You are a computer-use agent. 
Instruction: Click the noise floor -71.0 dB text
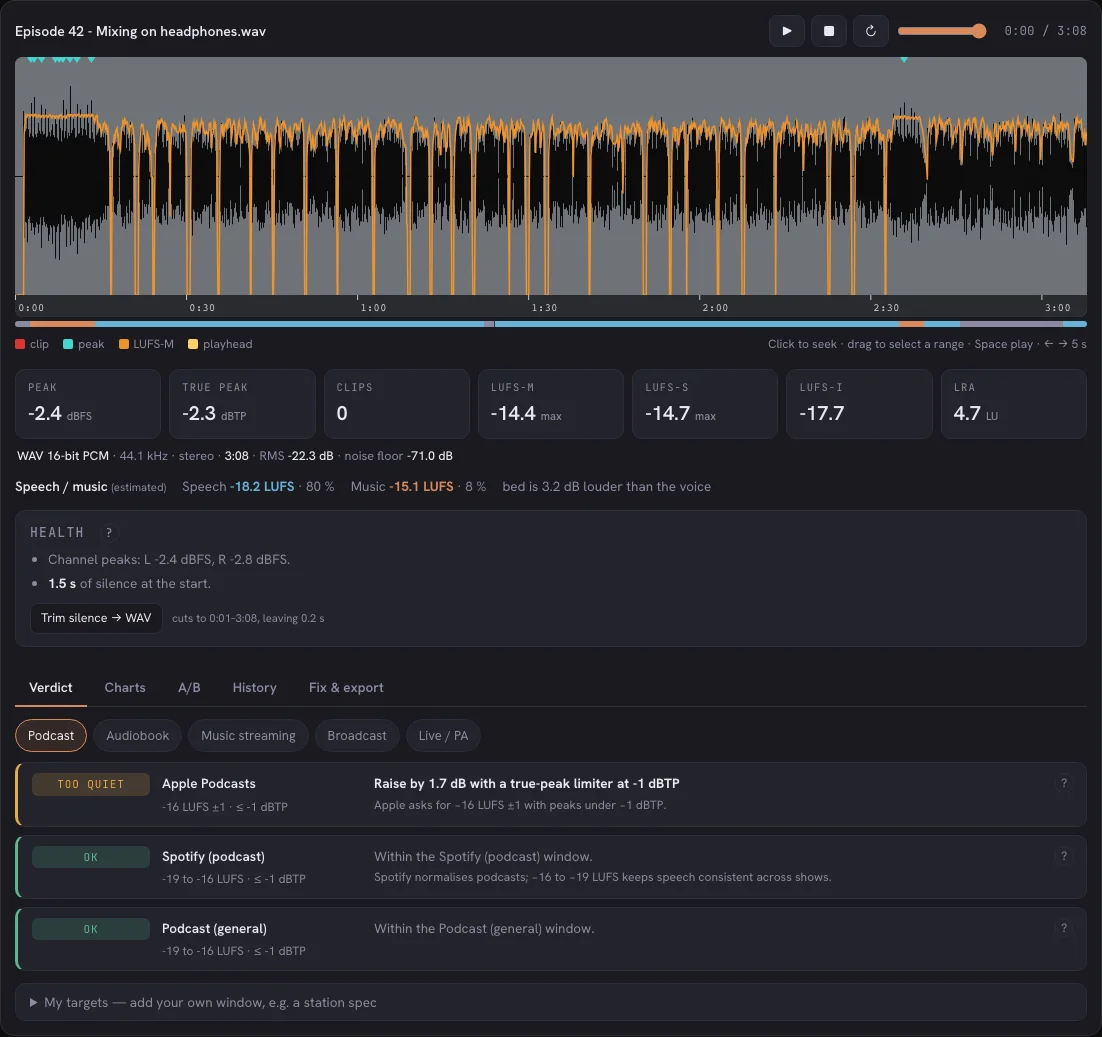click(398, 456)
